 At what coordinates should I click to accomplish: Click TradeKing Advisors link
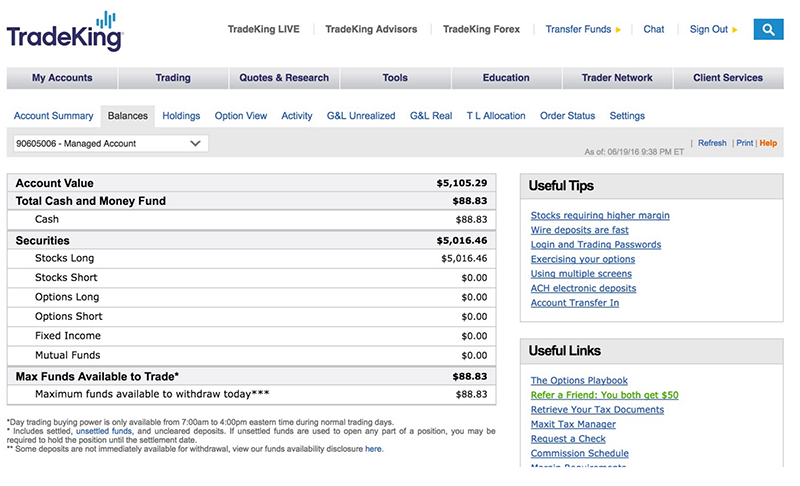coord(371,30)
